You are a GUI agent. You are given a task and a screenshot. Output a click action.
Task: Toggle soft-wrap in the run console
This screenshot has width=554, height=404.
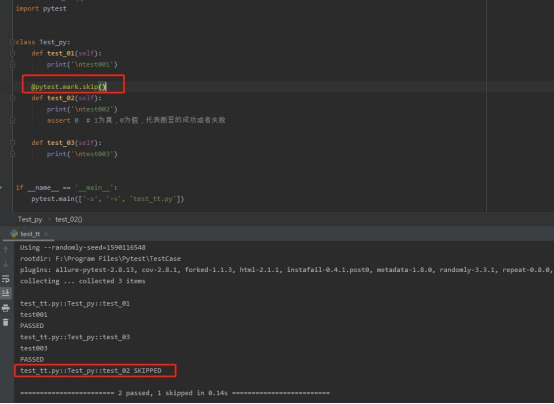tap(6, 279)
